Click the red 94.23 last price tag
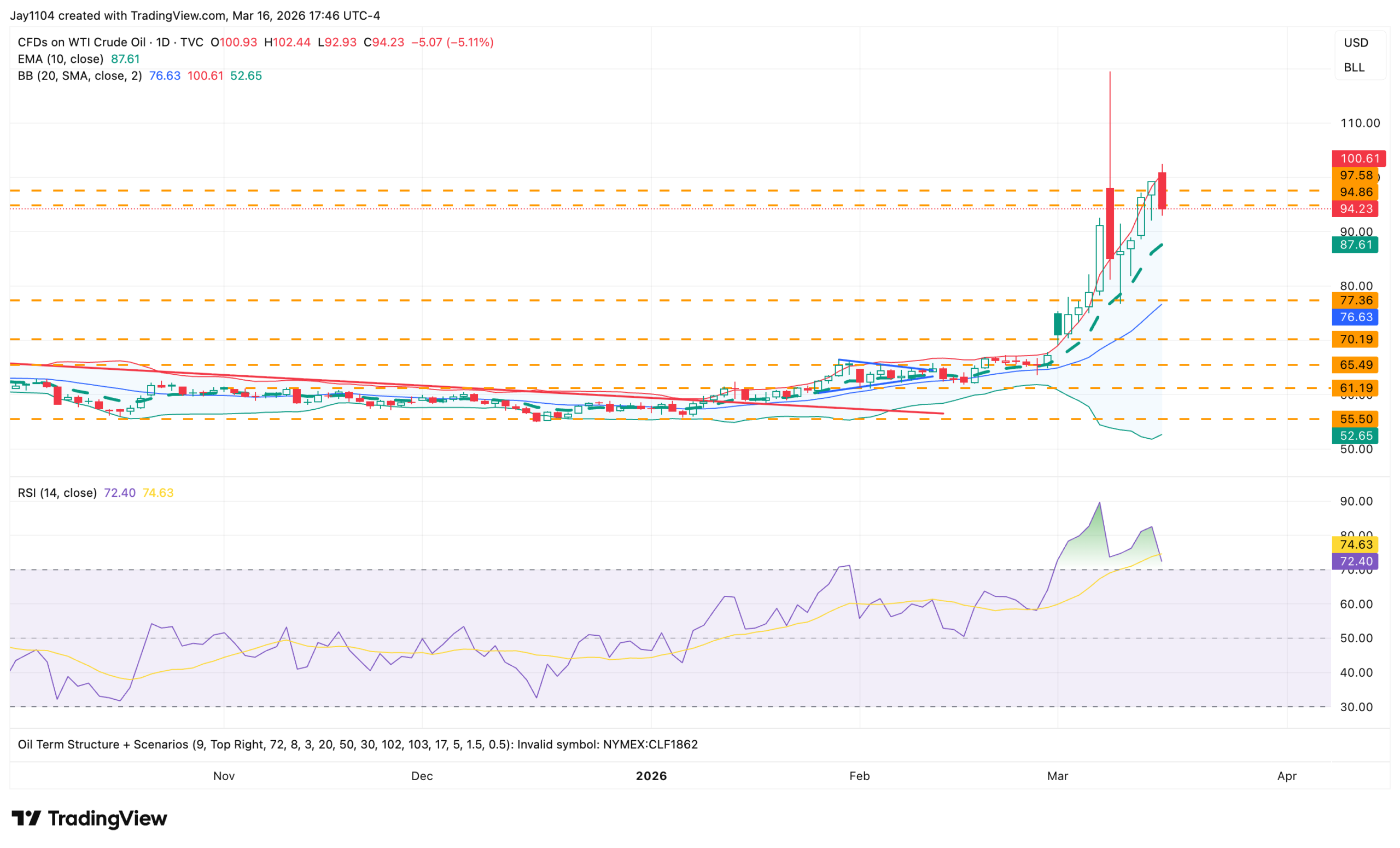Viewport: 1400px width, 848px height. coord(1355,209)
